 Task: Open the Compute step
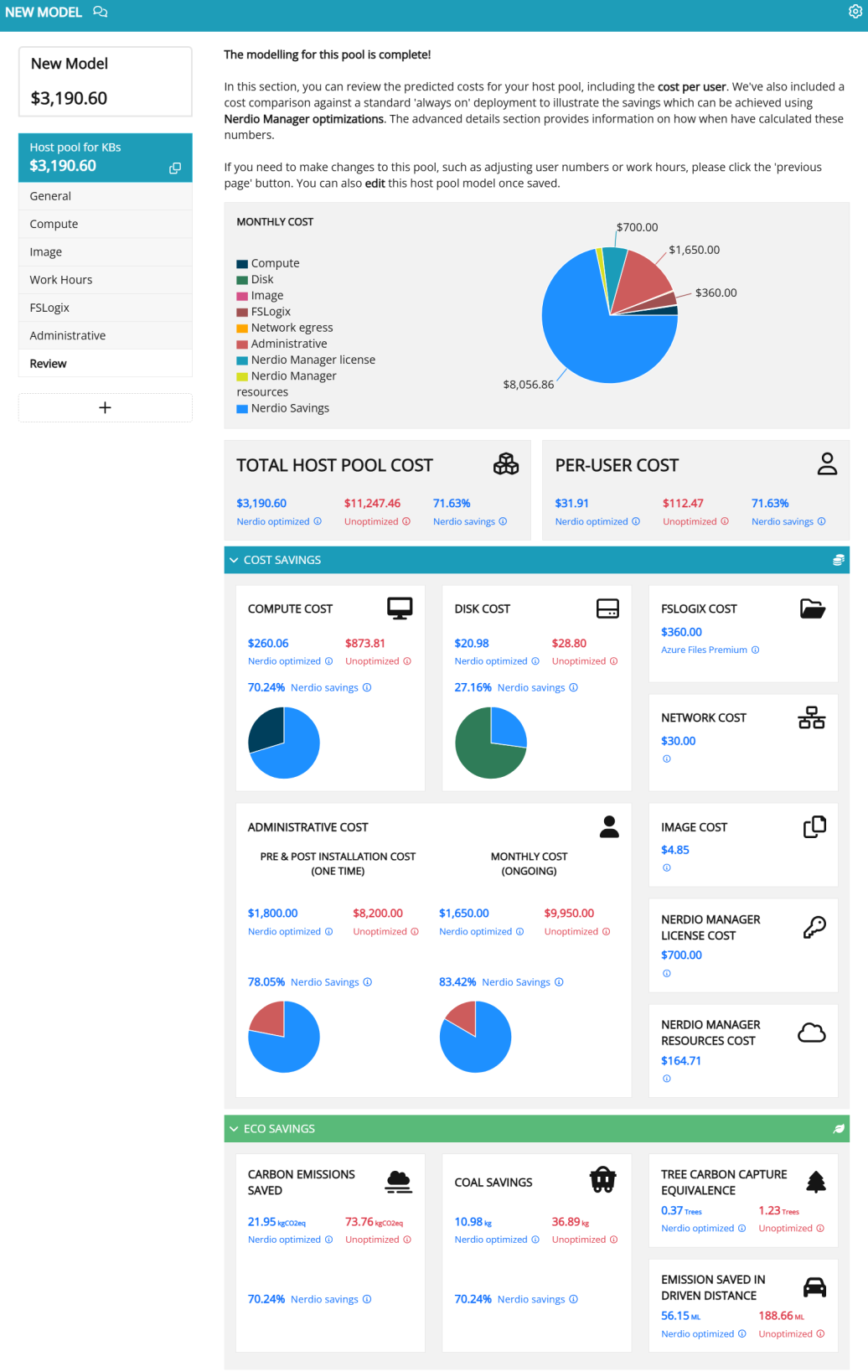106,224
